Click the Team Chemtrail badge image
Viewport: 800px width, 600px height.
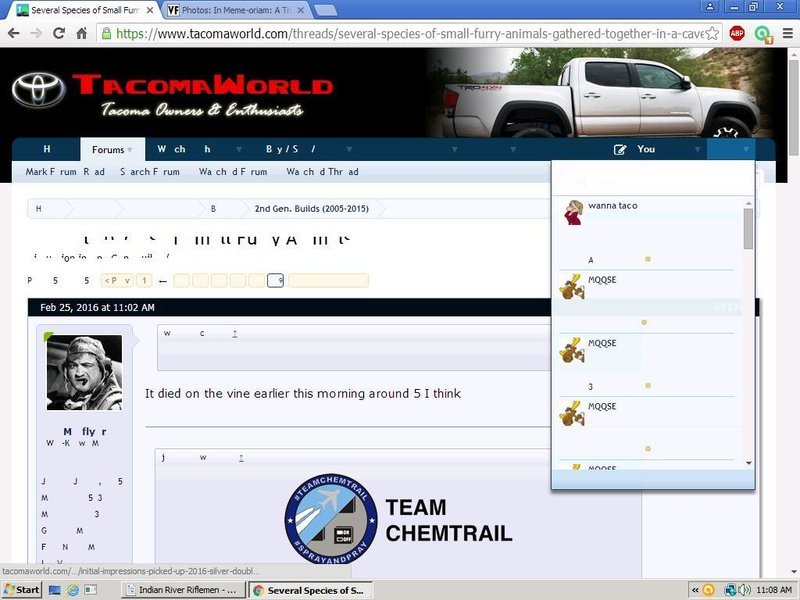click(x=331, y=519)
